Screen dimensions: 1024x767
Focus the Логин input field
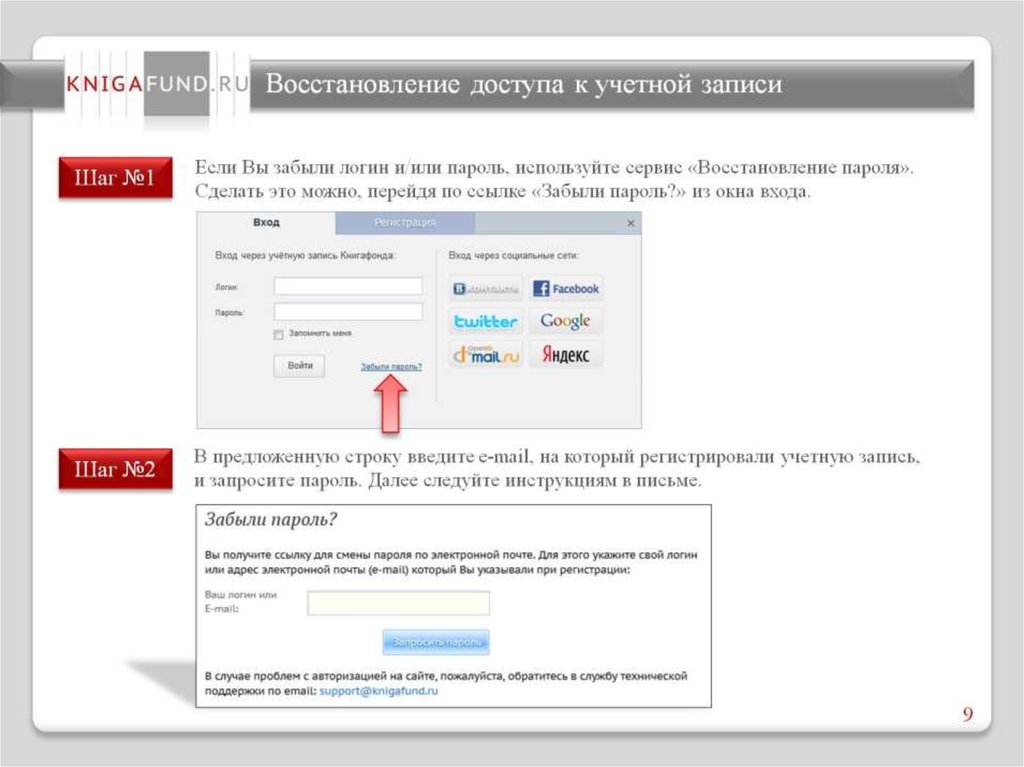(348, 286)
